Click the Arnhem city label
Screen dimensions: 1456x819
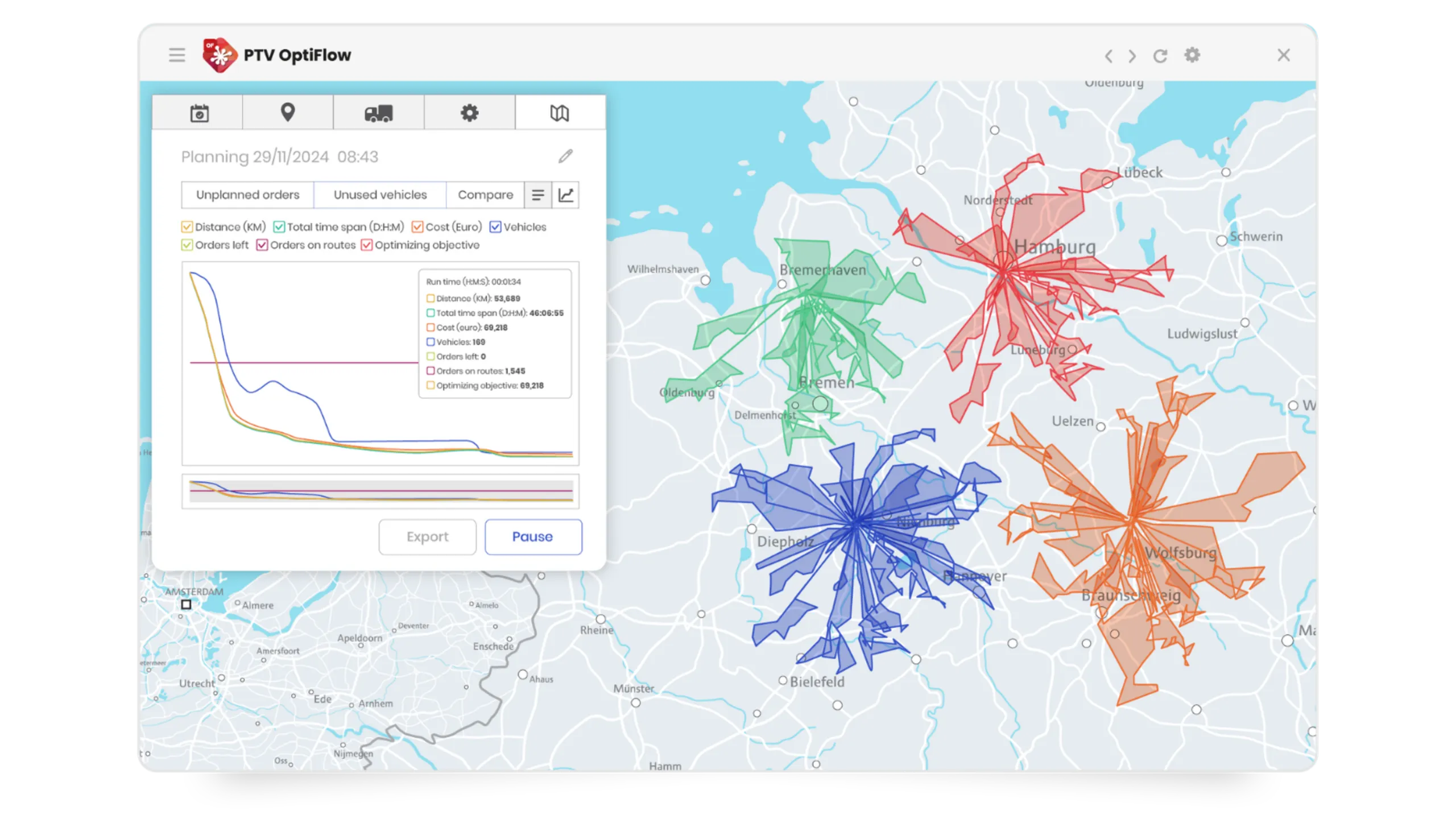(x=375, y=704)
